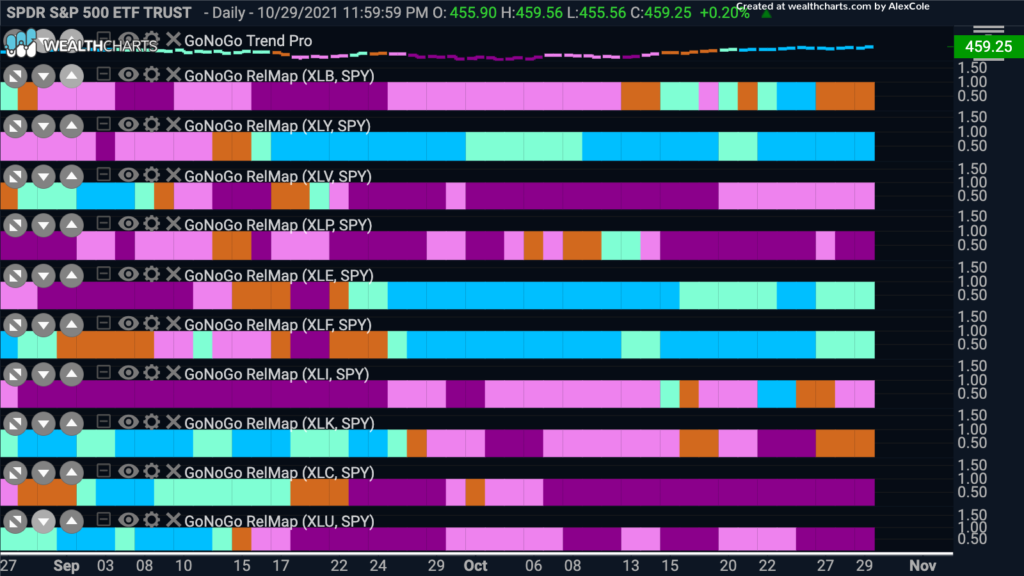Click the 459.25 price label
This screenshot has height=576, width=1024.
[x=988, y=46]
